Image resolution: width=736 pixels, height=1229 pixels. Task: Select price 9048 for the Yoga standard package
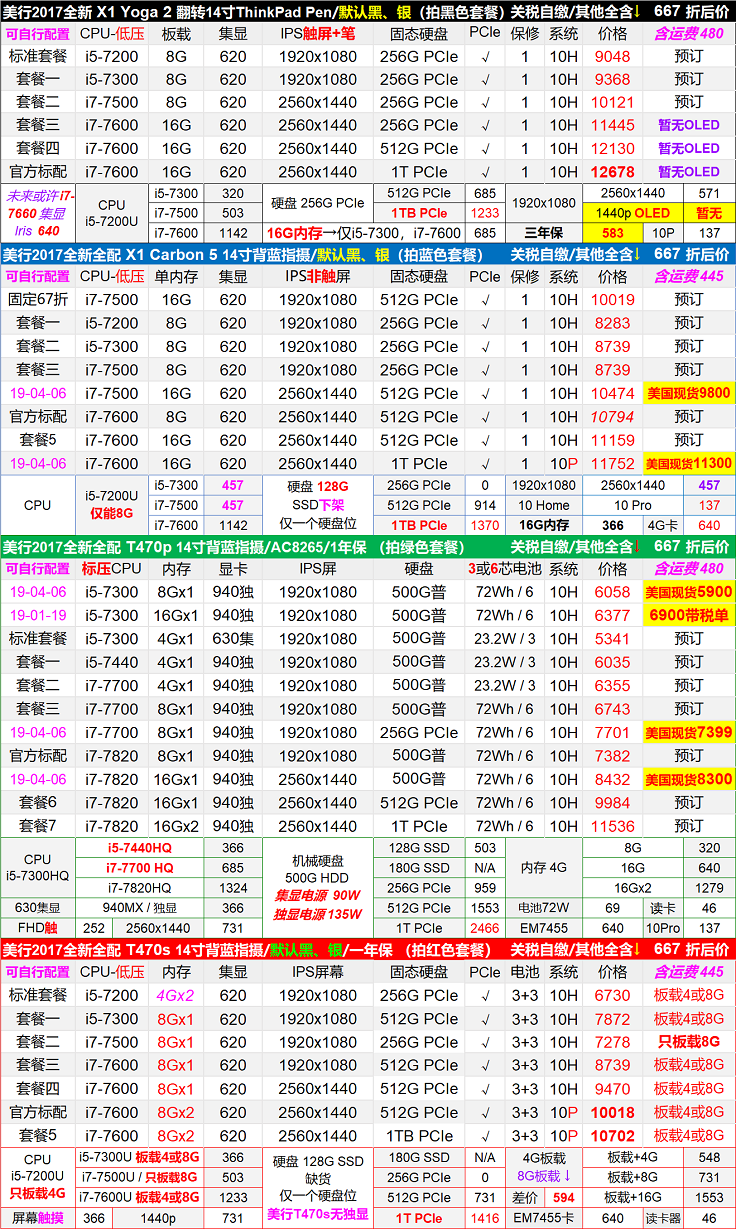[612, 56]
